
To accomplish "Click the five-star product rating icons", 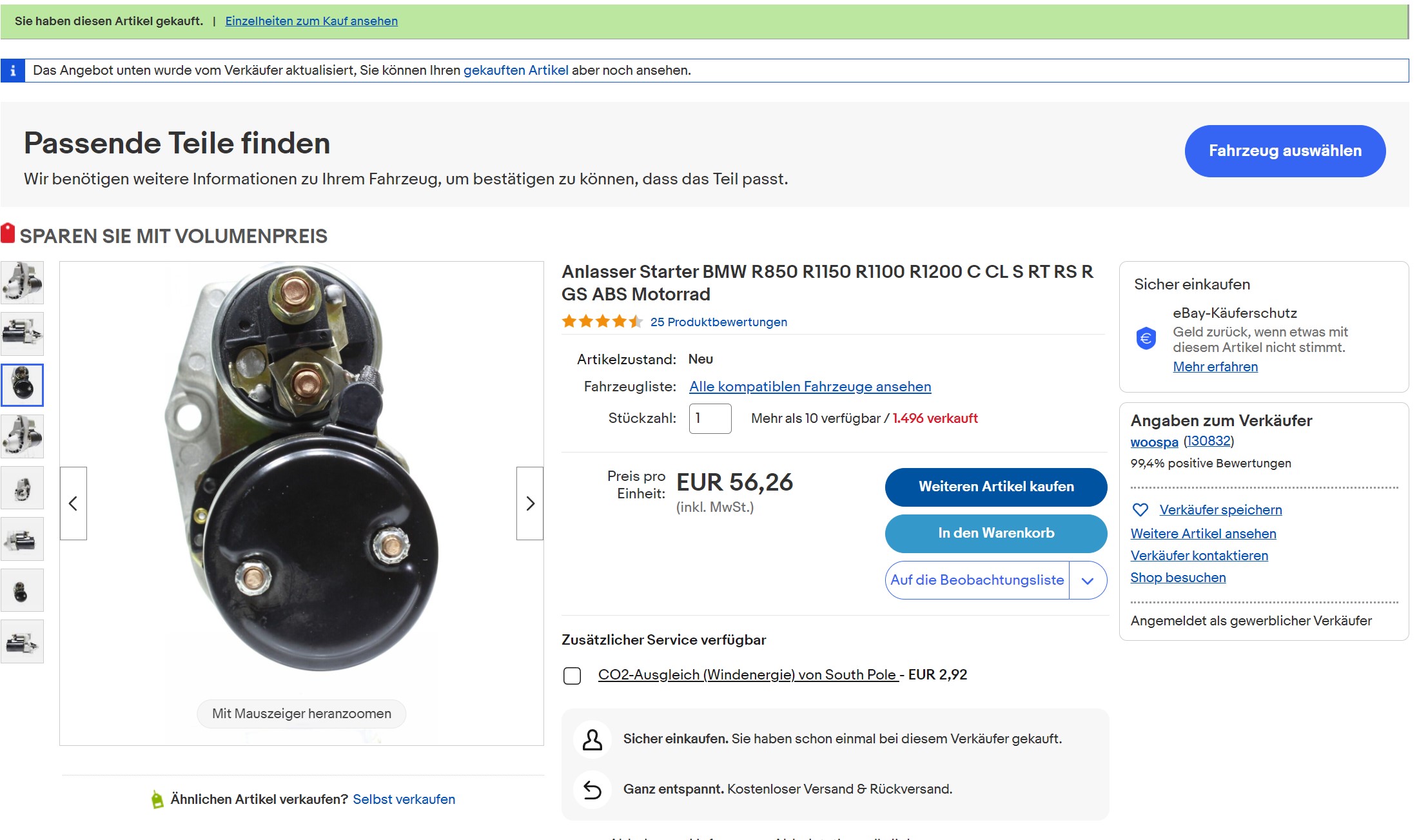I will coord(602,322).
